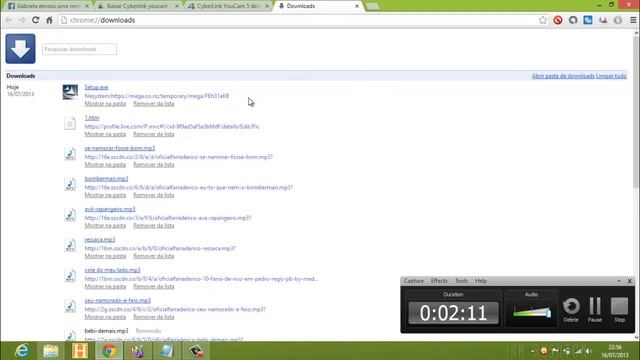Image resolution: width=640 pixels, height=360 pixels.
Task: Reload the downloads page
Action: (36, 20)
